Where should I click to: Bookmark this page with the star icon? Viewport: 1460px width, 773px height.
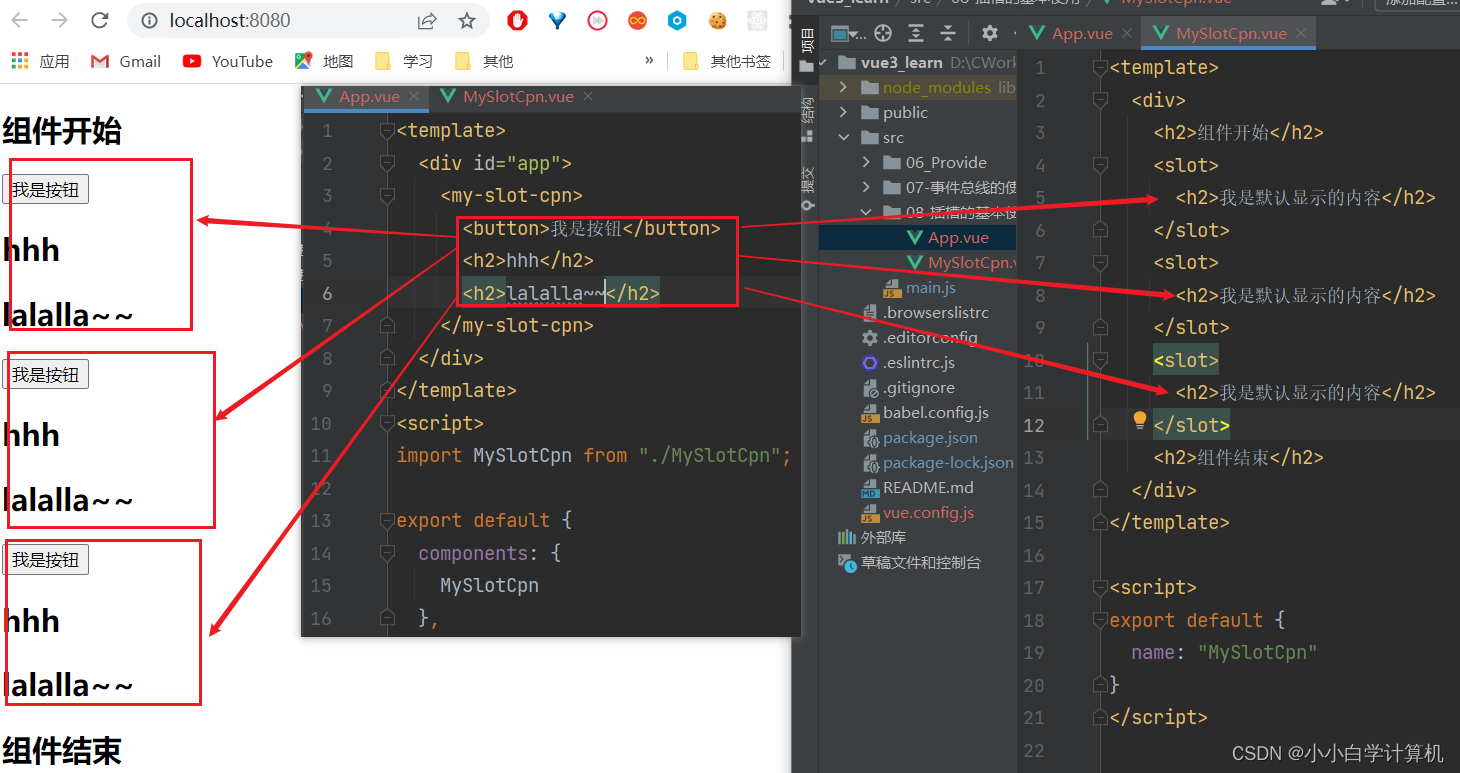click(467, 20)
